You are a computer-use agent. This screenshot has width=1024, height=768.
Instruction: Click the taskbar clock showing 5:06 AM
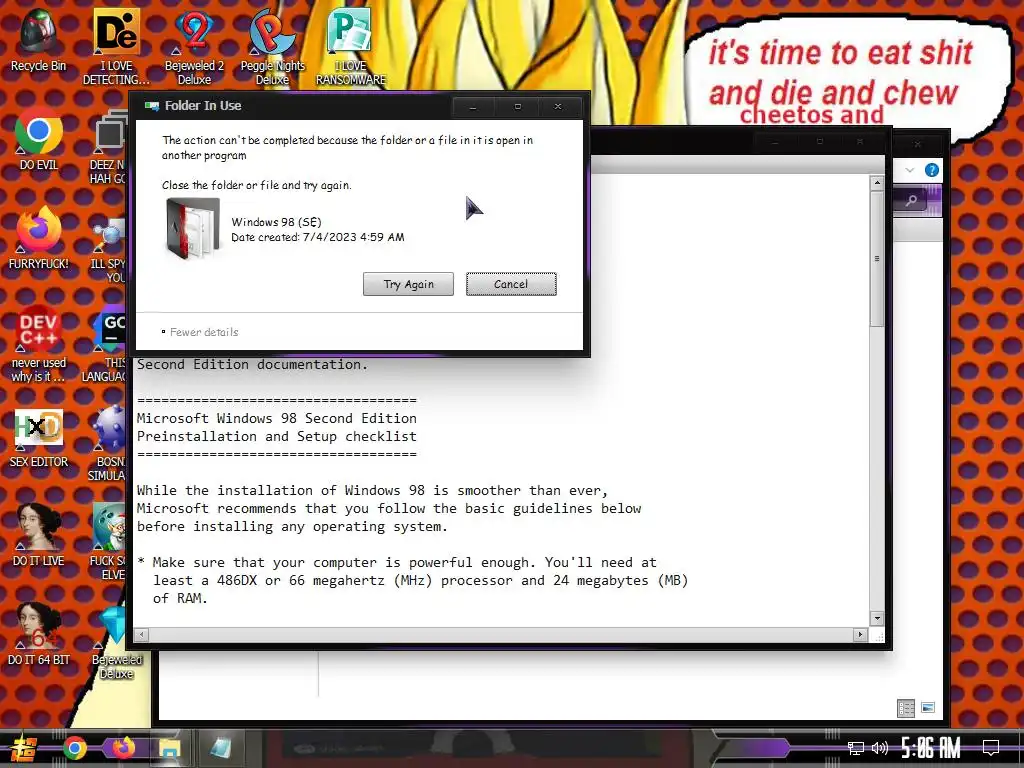click(930, 748)
